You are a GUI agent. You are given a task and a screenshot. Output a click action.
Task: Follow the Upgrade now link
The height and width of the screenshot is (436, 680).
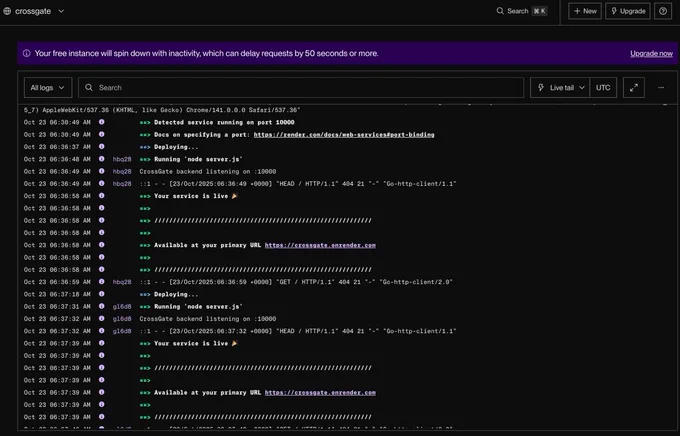(x=651, y=53)
